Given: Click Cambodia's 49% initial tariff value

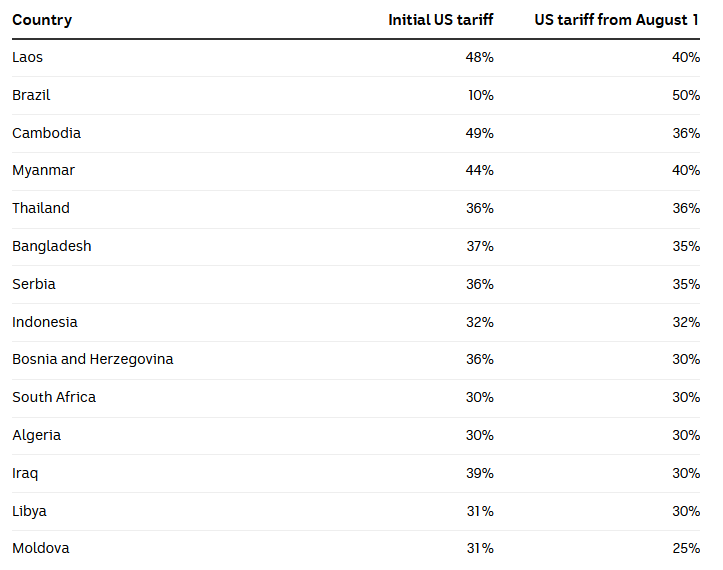Looking at the screenshot, I should pos(480,133).
